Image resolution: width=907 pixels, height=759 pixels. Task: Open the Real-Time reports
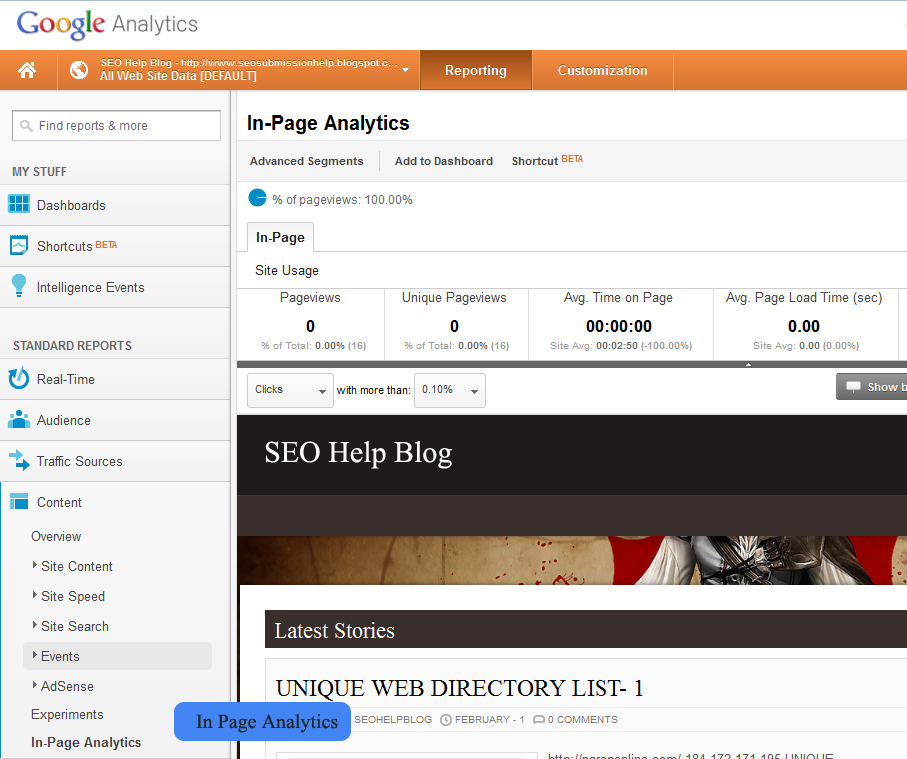(66, 380)
